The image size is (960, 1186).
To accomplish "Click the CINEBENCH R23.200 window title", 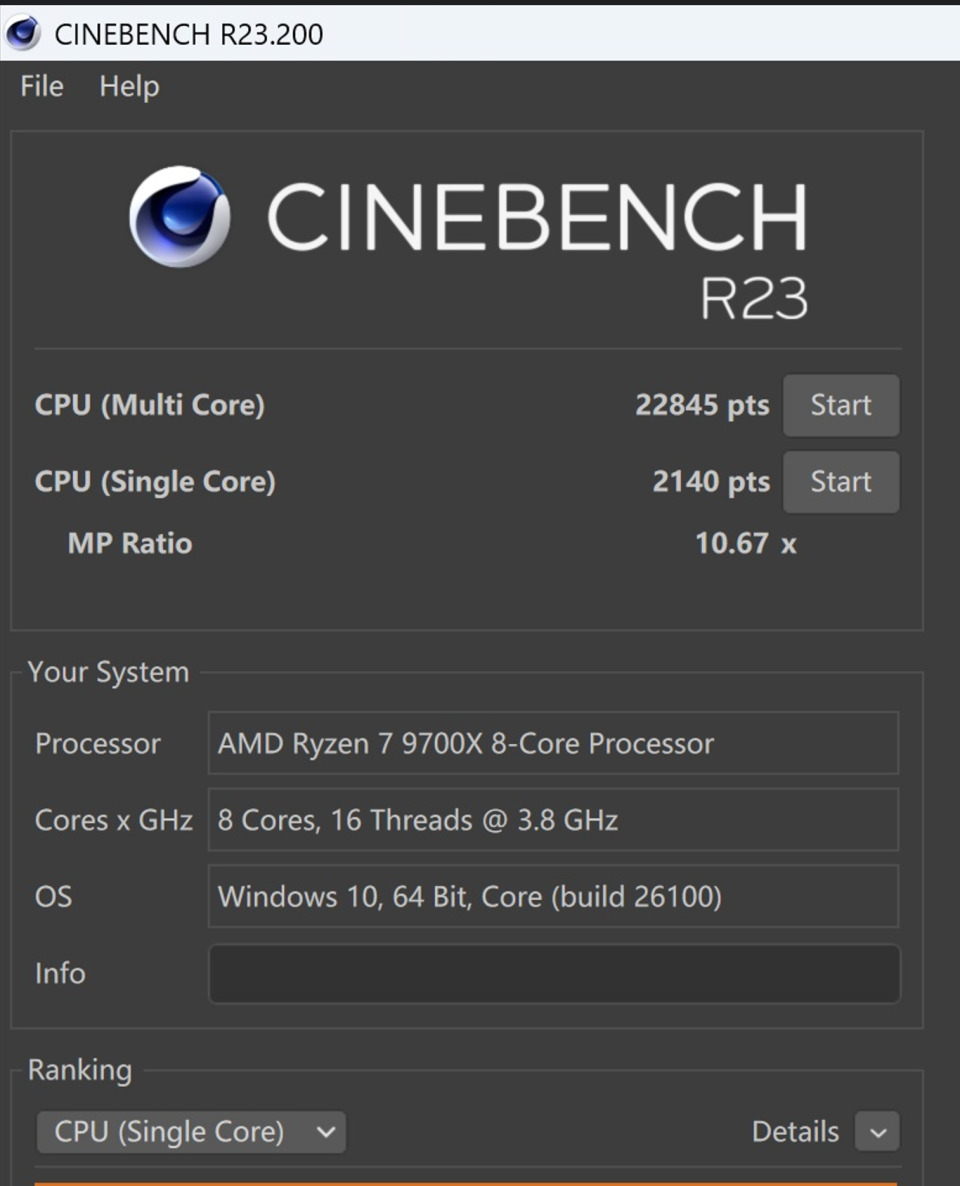I will (188, 34).
